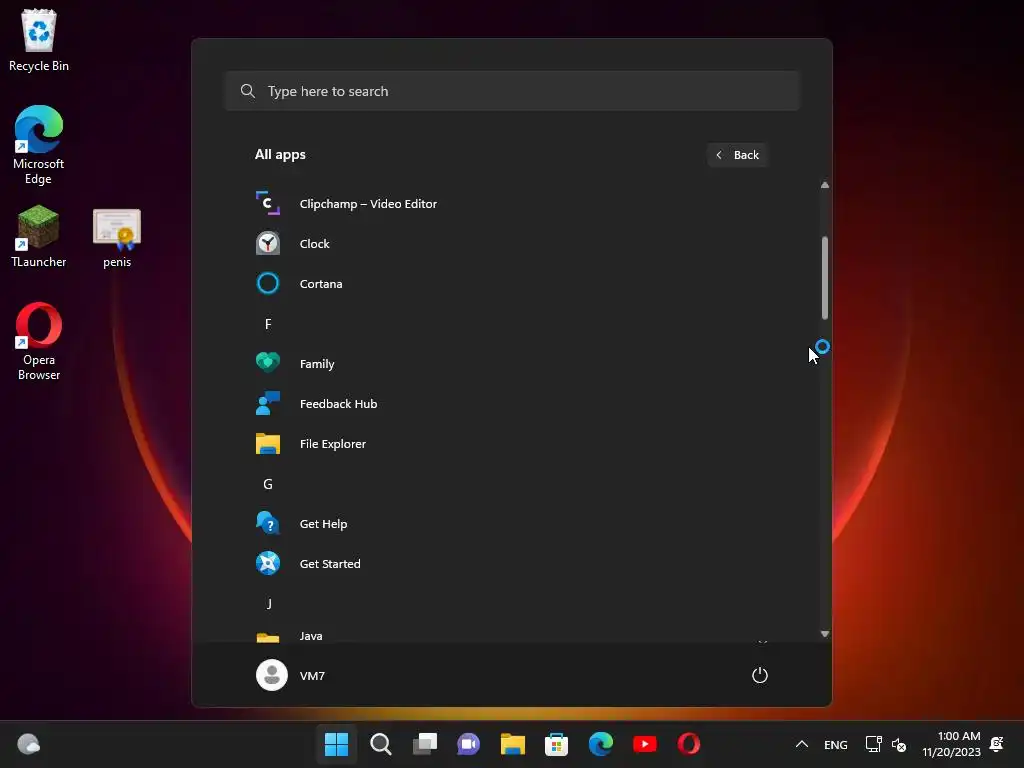This screenshot has width=1024, height=768.
Task: Open File Explorer from All apps
Action: 511,443
